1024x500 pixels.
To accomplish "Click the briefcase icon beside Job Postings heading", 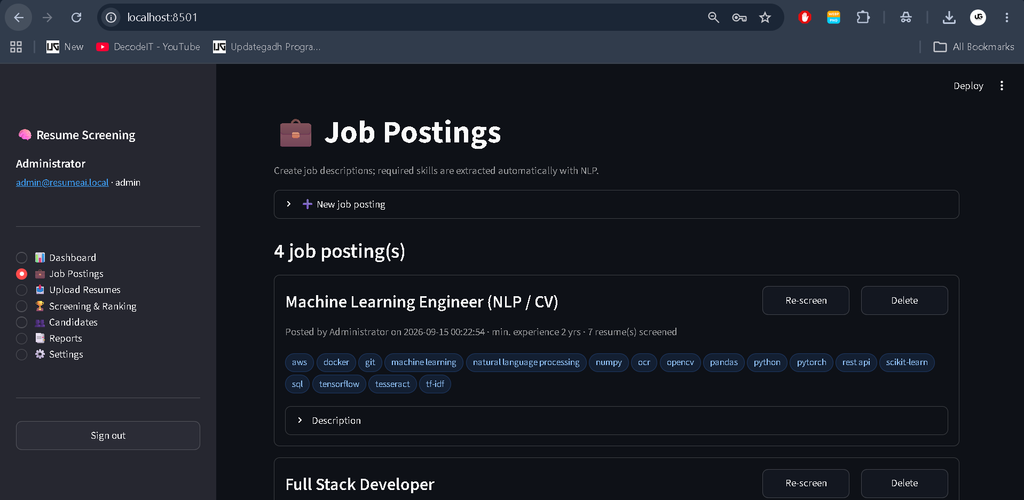I will [295, 133].
